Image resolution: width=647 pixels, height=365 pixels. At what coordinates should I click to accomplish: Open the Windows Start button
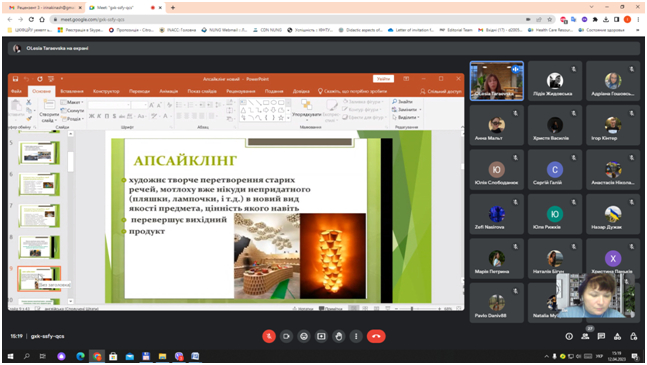coord(10,356)
